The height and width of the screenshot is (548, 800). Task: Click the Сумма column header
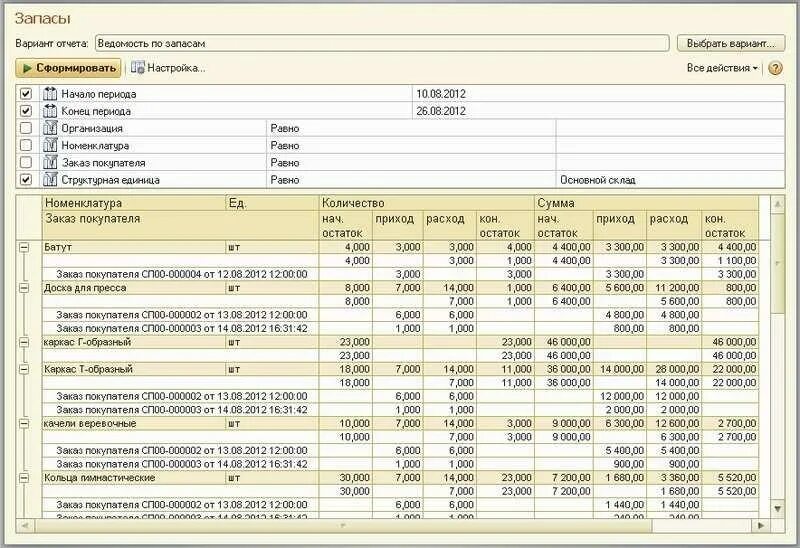tap(646, 203)
